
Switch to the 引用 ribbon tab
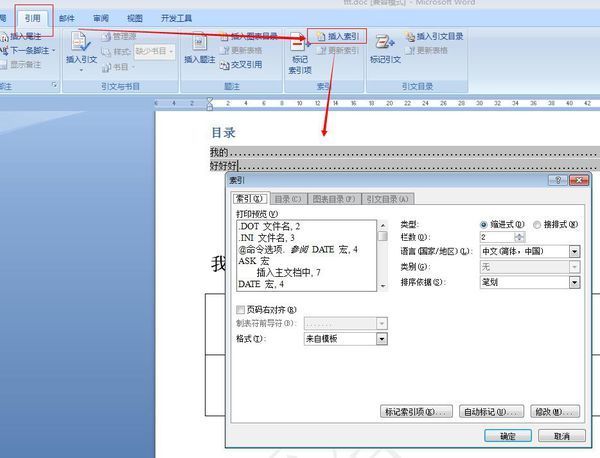tap(34, 17)
